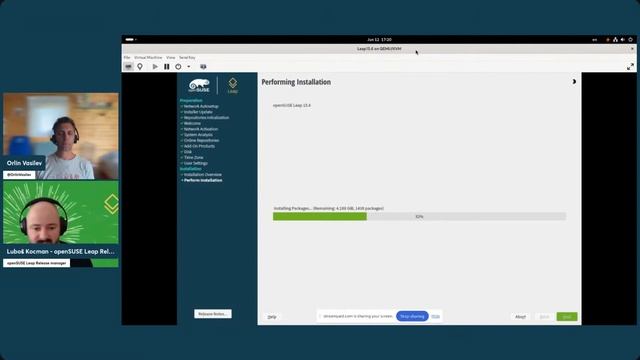This screenshot has width=640, height=360.
Task: Click the network icon in system tray
Action: (x=615, y=40)
